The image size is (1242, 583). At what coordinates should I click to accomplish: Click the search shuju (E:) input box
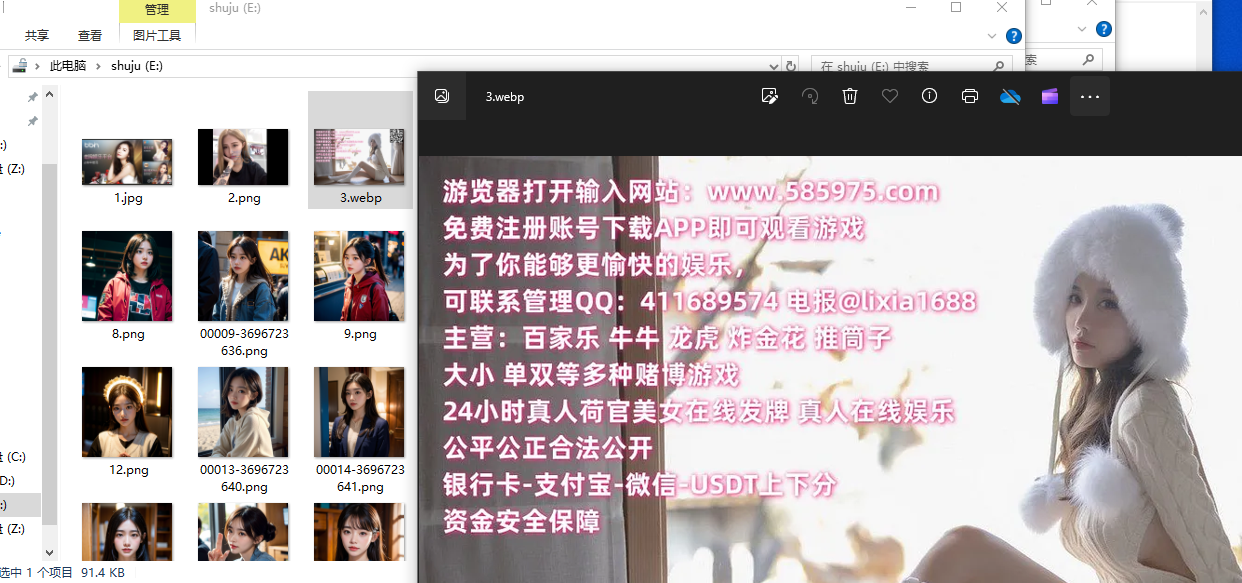click(900, 66)
